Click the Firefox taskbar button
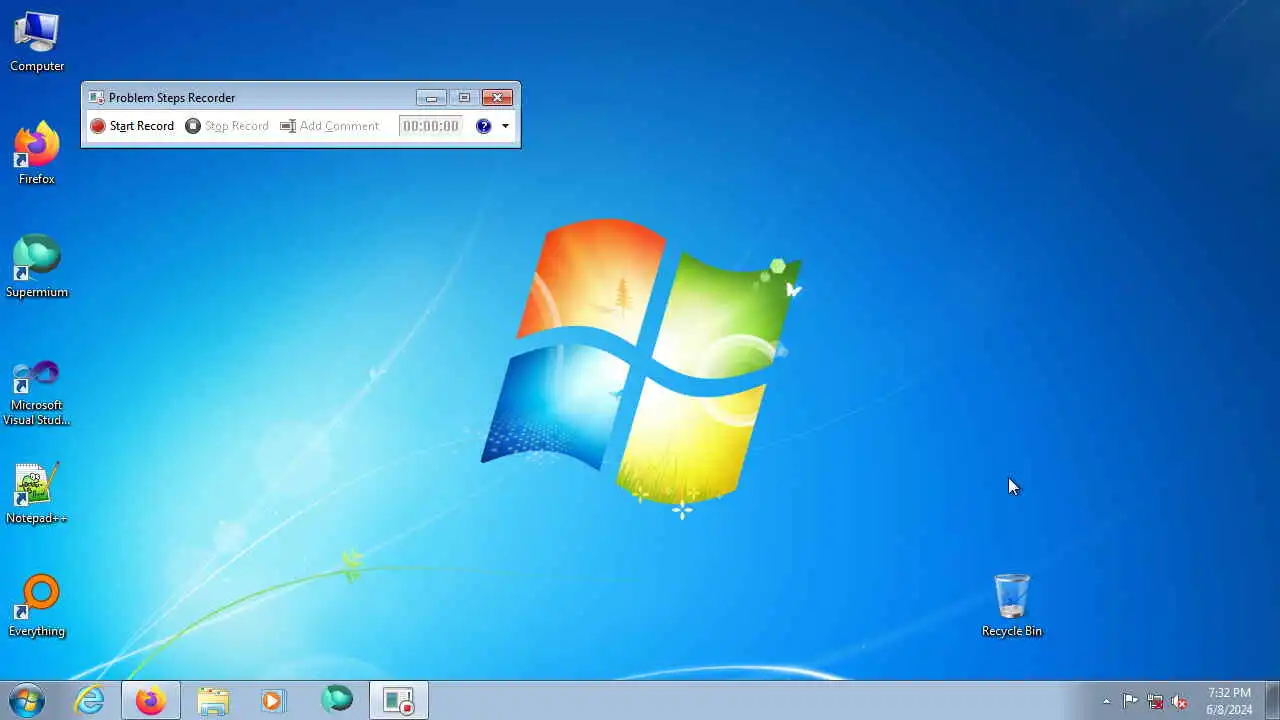Screen dimensions: 1280x720 click(151, 701)
